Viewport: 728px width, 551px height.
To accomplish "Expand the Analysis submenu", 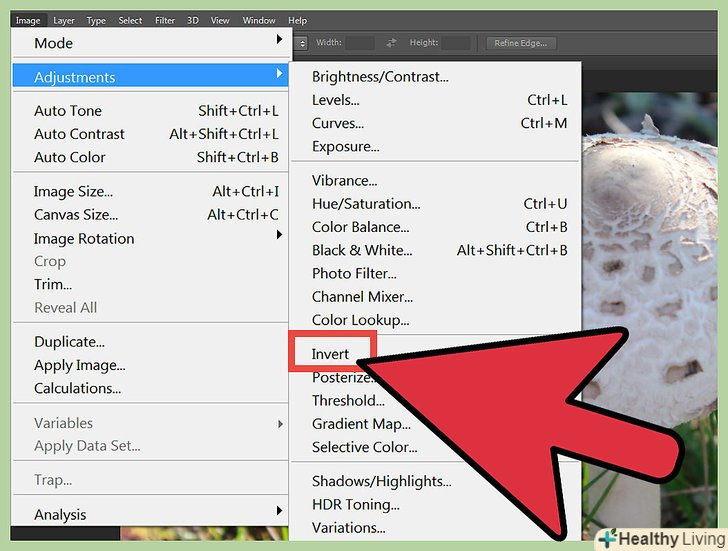I will pos(151,514).
